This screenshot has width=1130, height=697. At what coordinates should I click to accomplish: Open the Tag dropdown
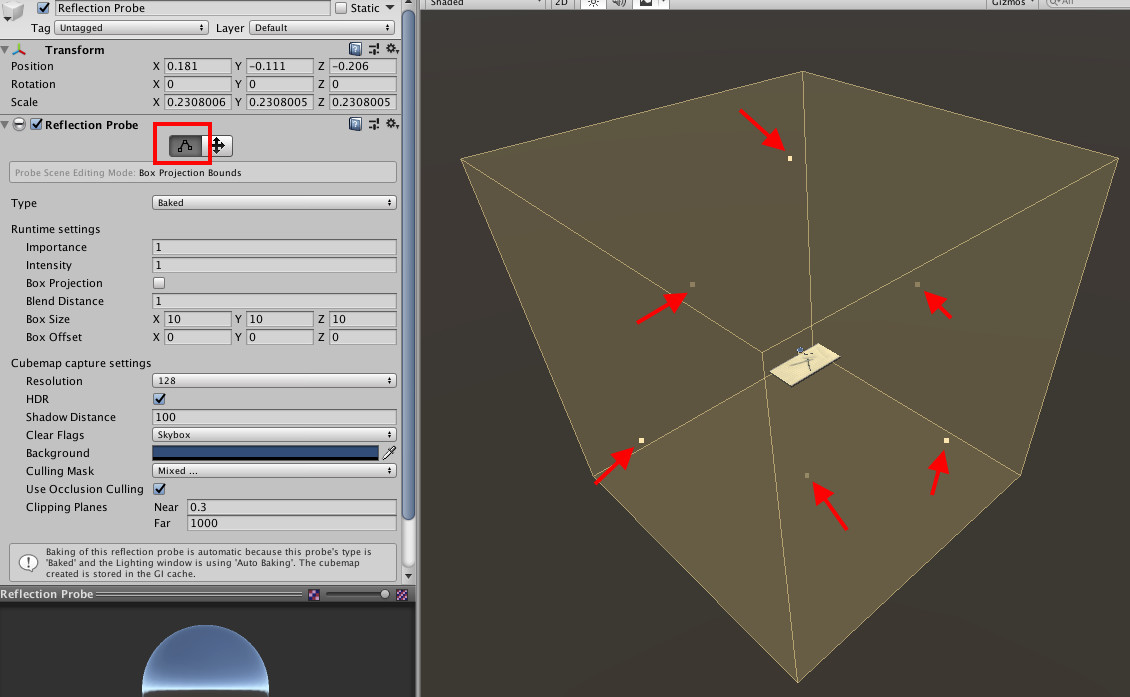point(131,27)
